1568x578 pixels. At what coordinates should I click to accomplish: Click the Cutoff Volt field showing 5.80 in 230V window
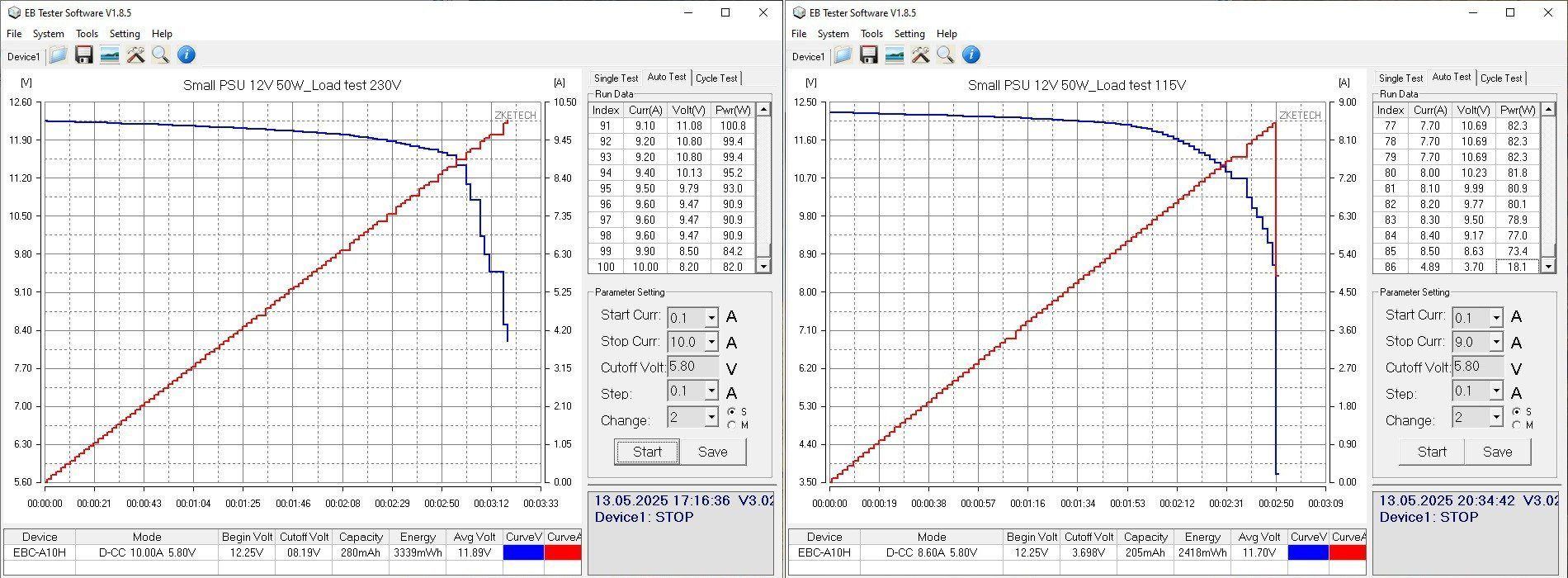pyautogui.click(x=693, y=367)
